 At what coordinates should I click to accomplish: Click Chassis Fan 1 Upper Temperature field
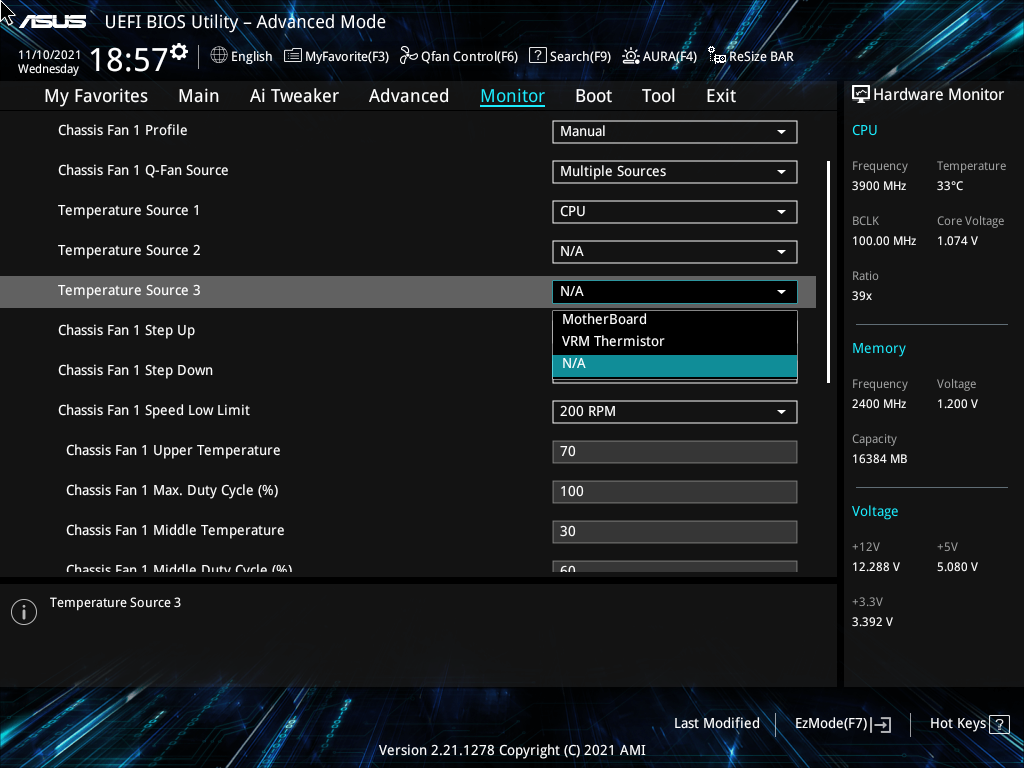(675, 451)
